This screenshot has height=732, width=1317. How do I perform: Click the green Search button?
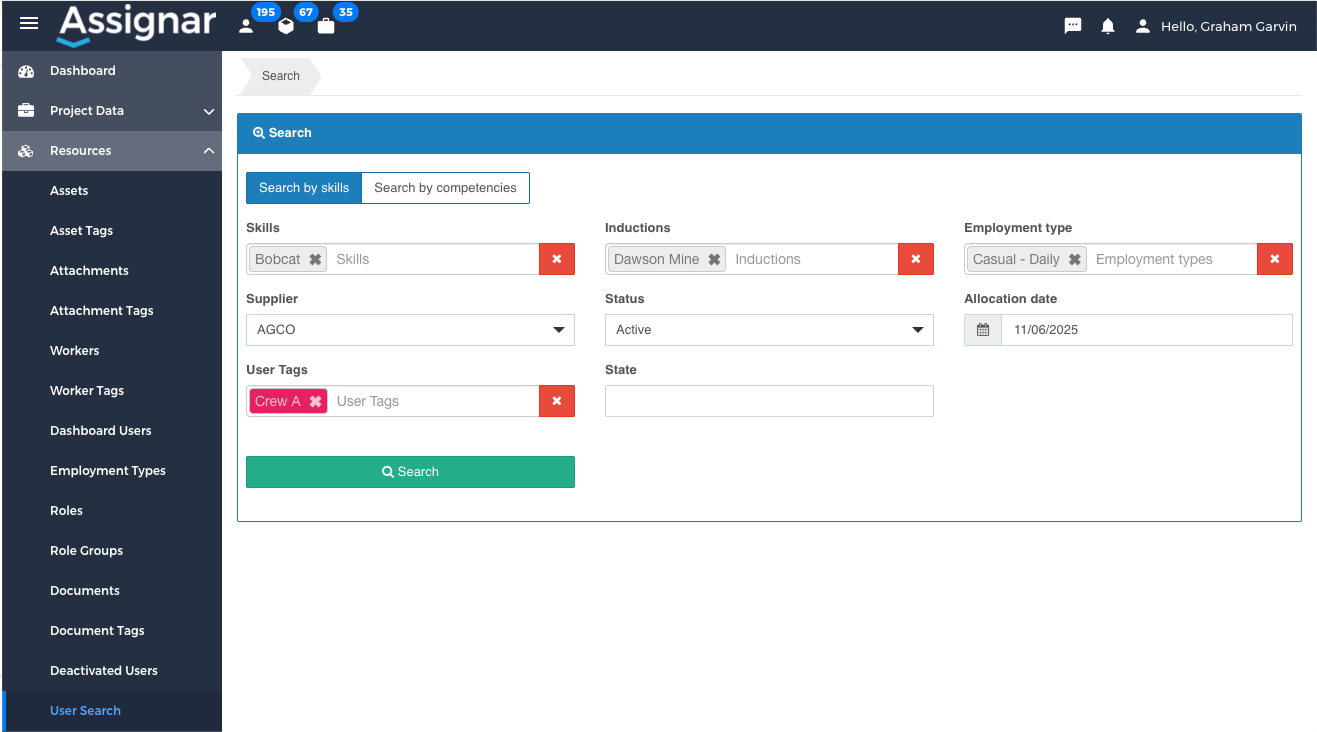410,472
